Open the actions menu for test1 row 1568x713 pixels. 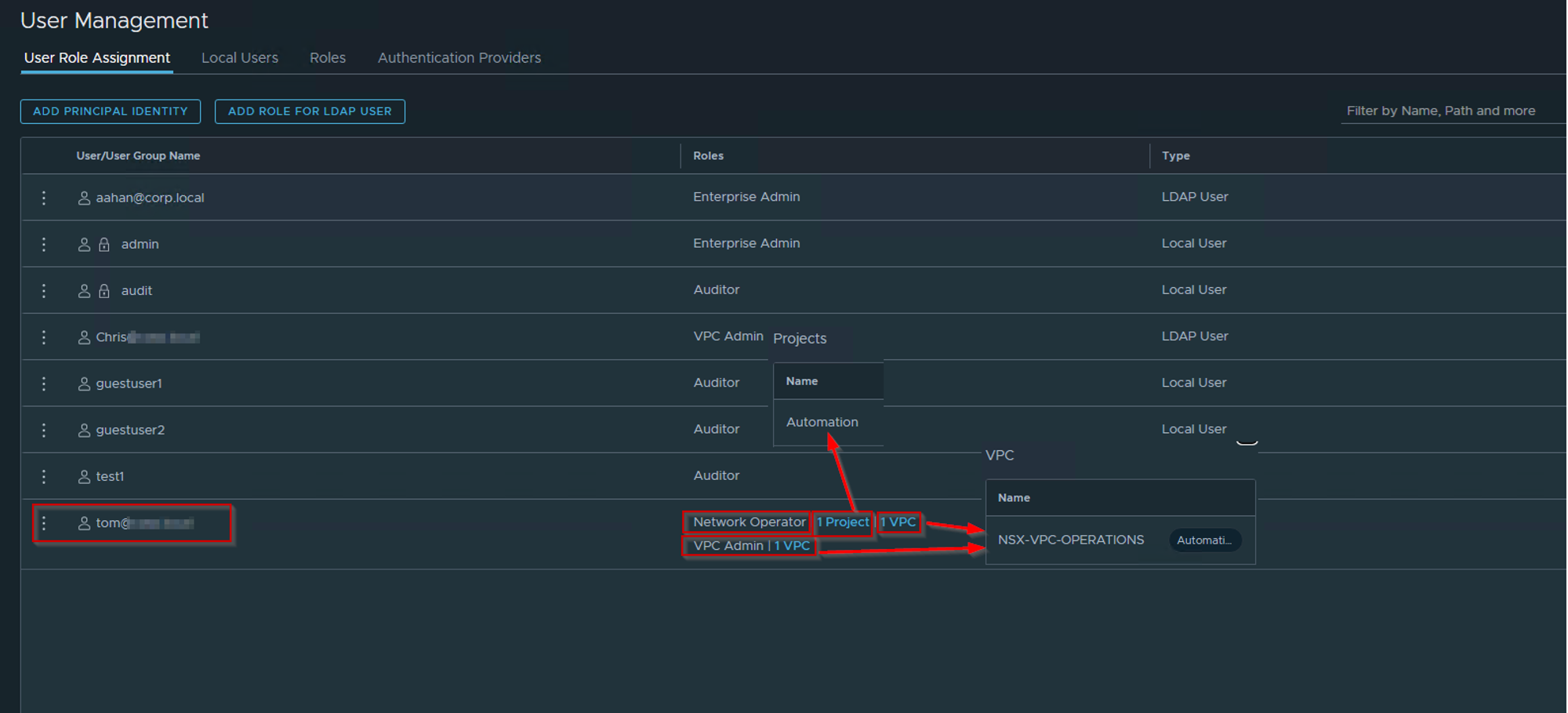[44, 476]
